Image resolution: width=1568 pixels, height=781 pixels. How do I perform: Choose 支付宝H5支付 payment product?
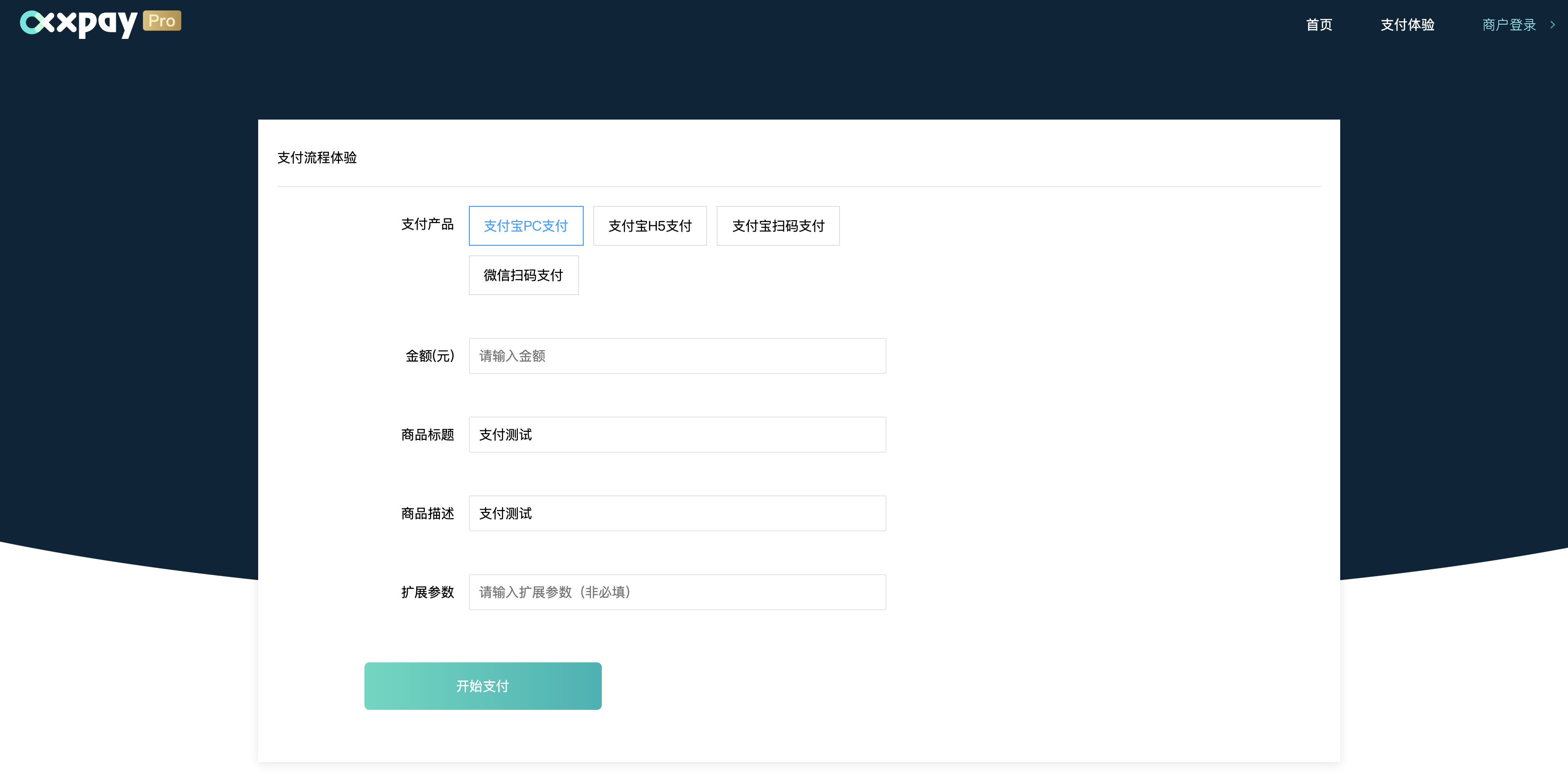click(x=650, y=226)
